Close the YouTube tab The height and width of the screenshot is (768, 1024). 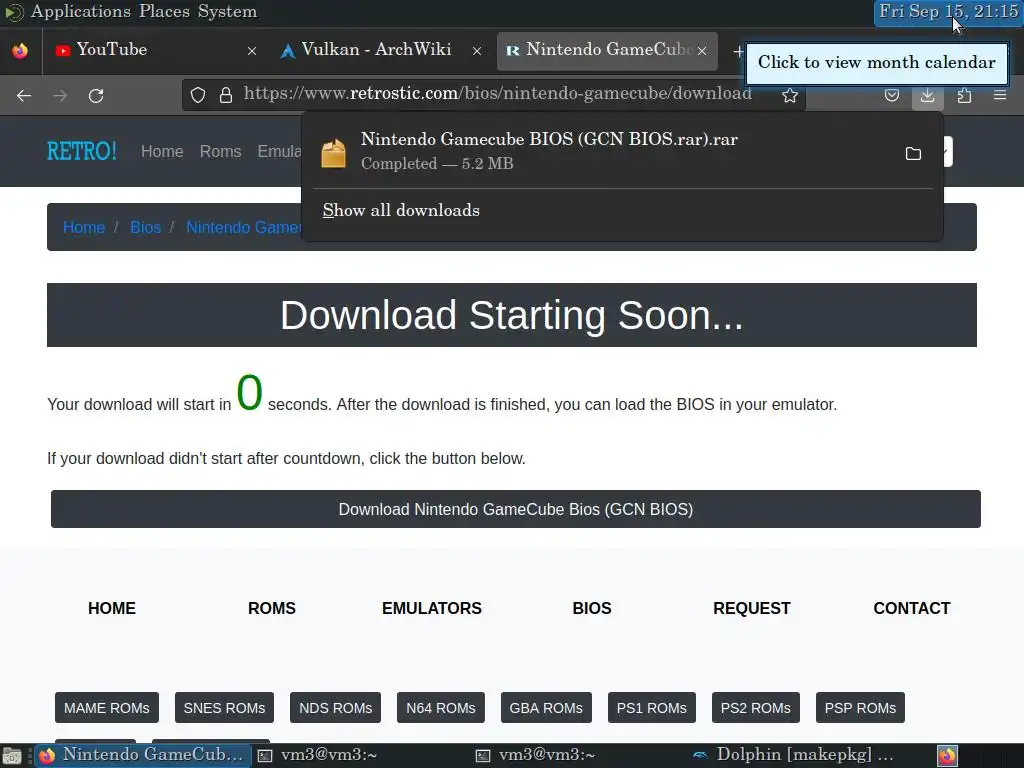251,51
